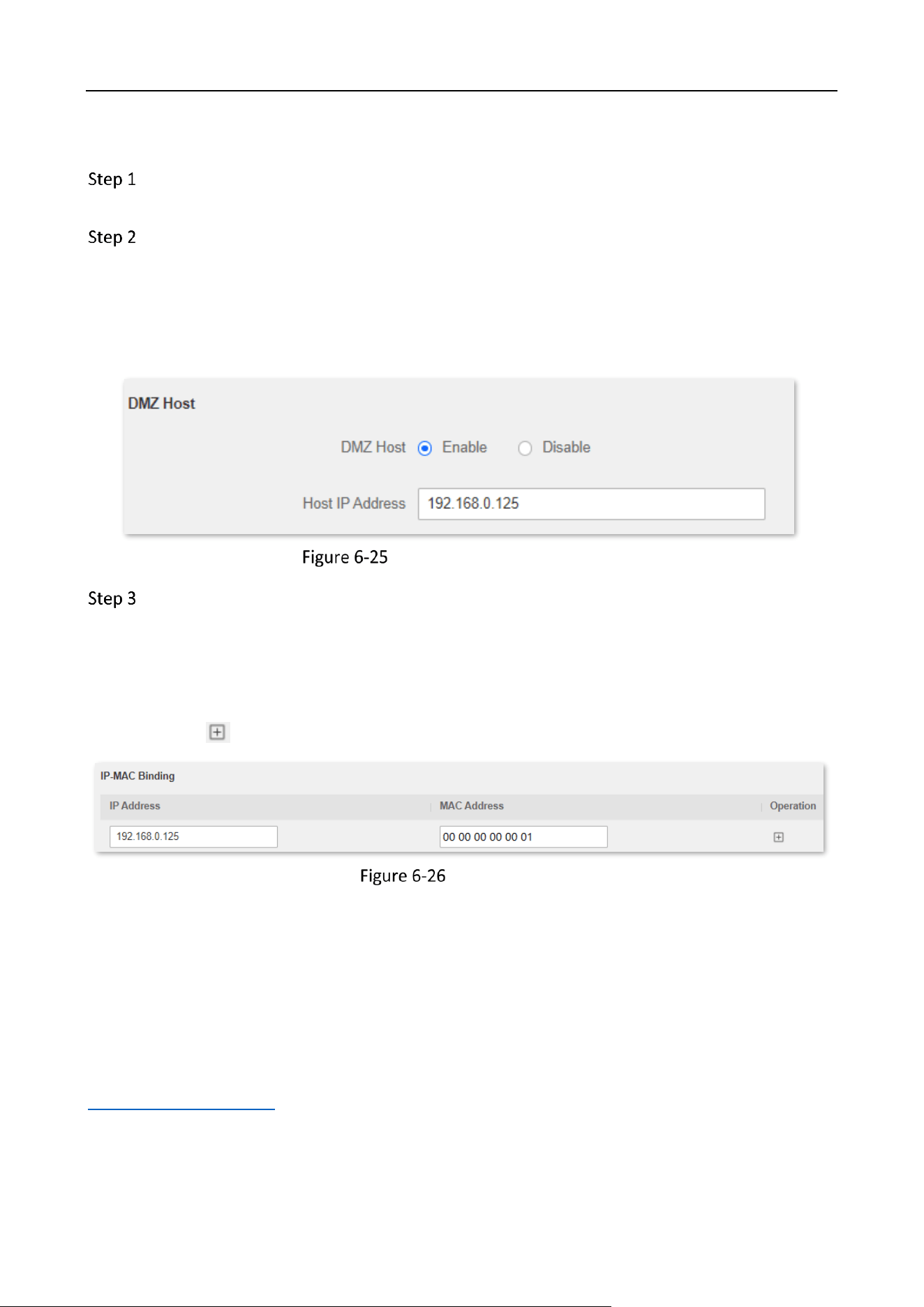Click the DMZ Host section heading

[161, 404]
